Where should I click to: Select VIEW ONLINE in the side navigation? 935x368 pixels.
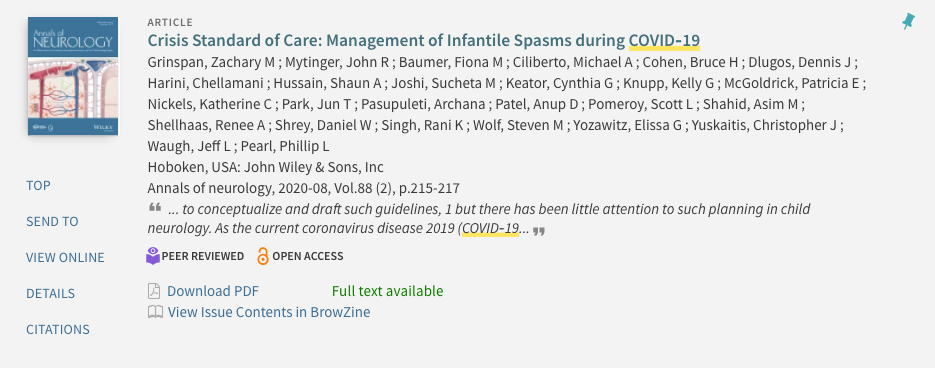click(x=65, y=257)
